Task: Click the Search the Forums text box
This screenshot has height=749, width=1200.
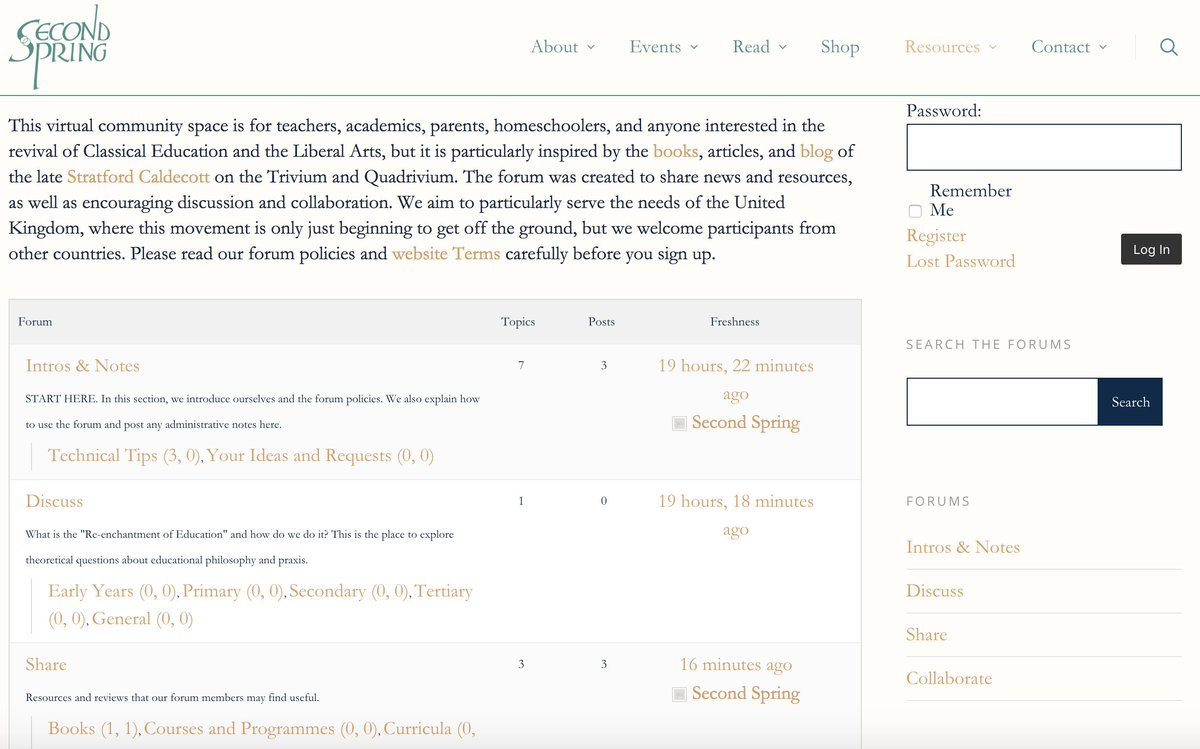Action: [1002, 402]
